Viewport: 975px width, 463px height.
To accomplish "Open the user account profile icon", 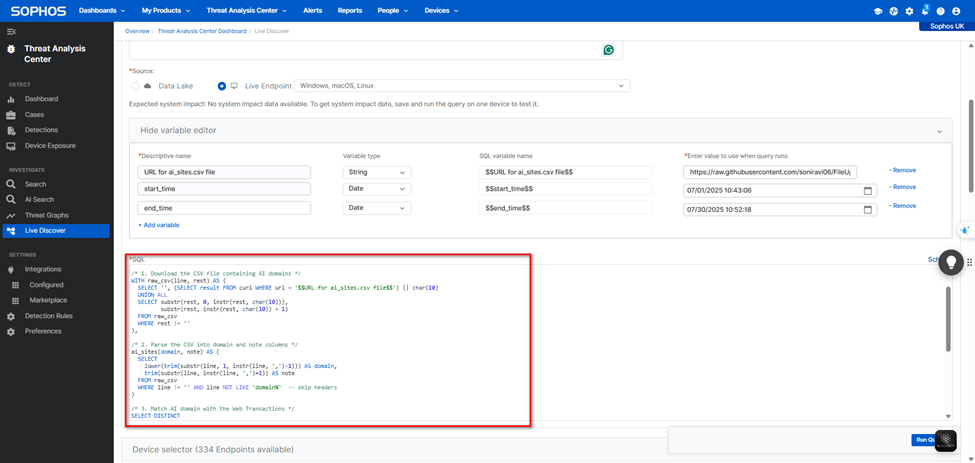I will coord(956,11).
